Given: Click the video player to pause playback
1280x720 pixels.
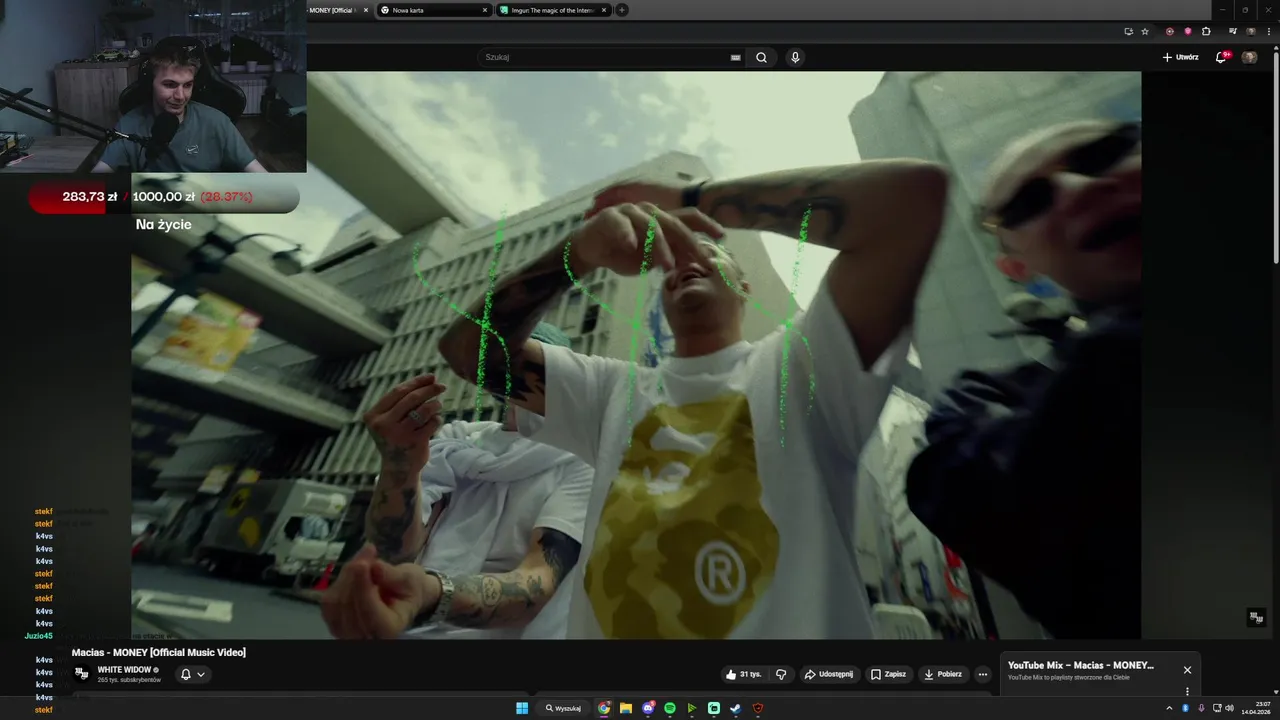Looking at the screenshot, I should point(636,355).
